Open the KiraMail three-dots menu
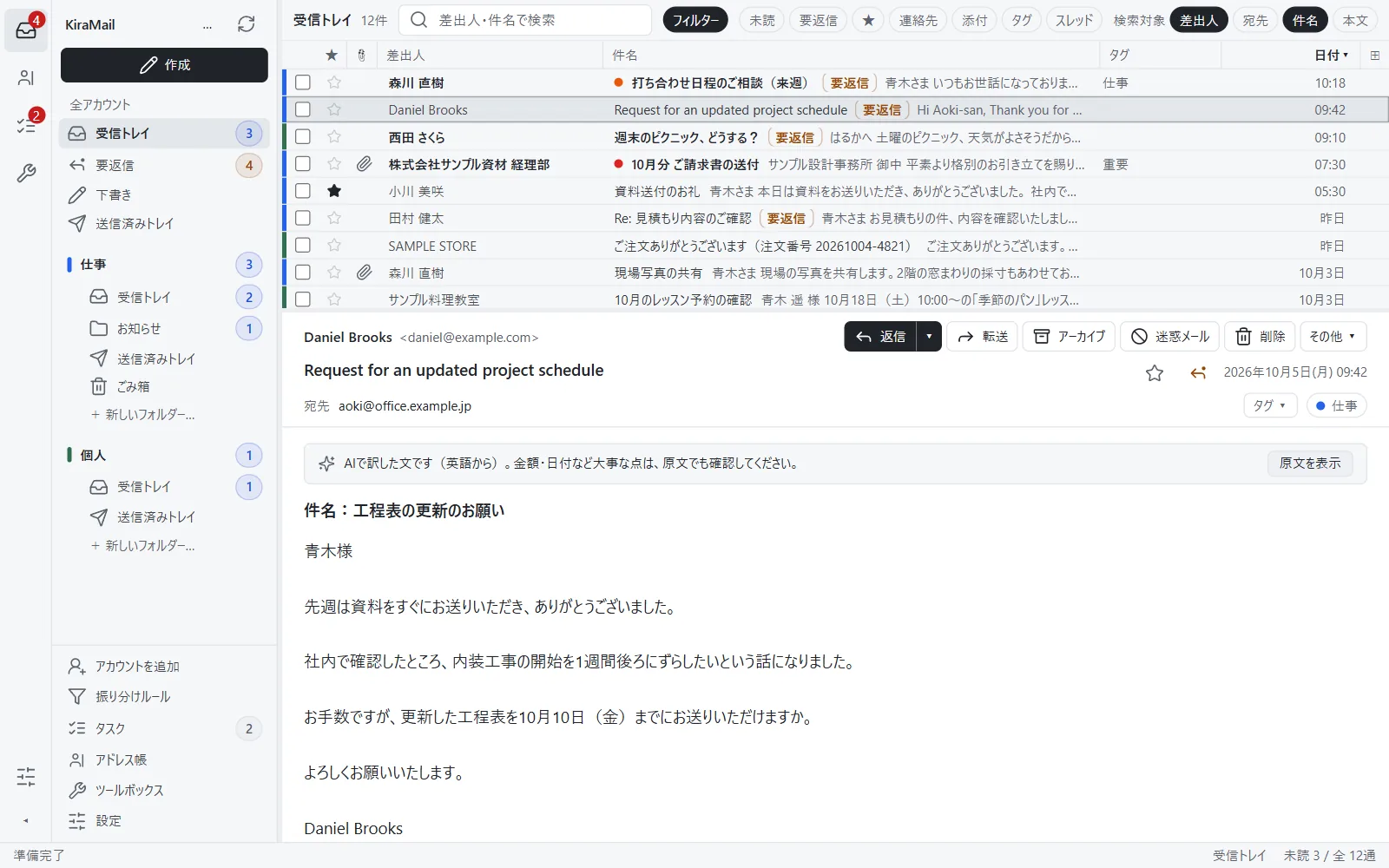Viewport: 1389px width, 868px height. 207,25
